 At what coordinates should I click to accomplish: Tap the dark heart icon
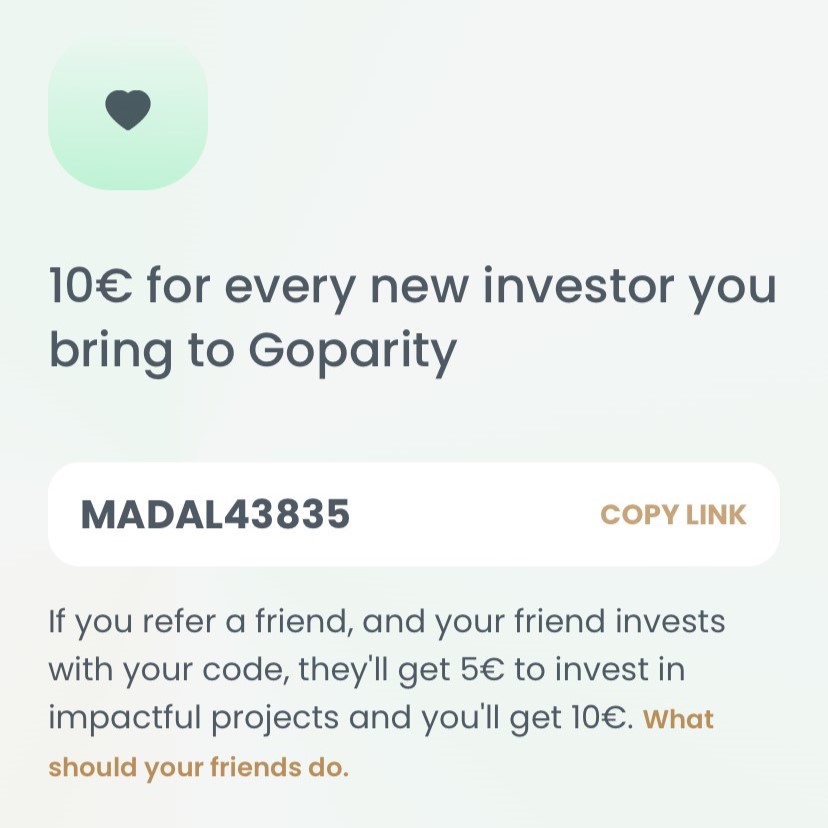point(128,110)
